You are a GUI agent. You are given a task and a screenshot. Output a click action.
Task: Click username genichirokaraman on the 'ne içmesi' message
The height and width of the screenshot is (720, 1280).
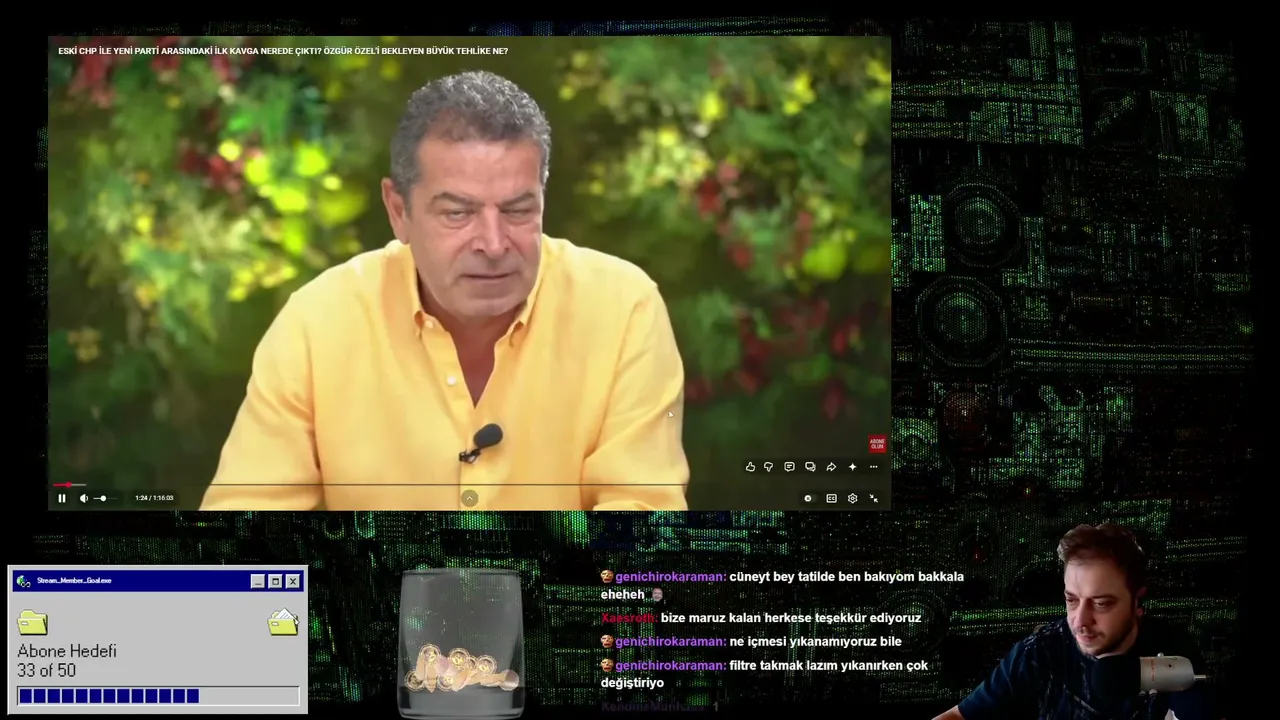click(671, 641)
